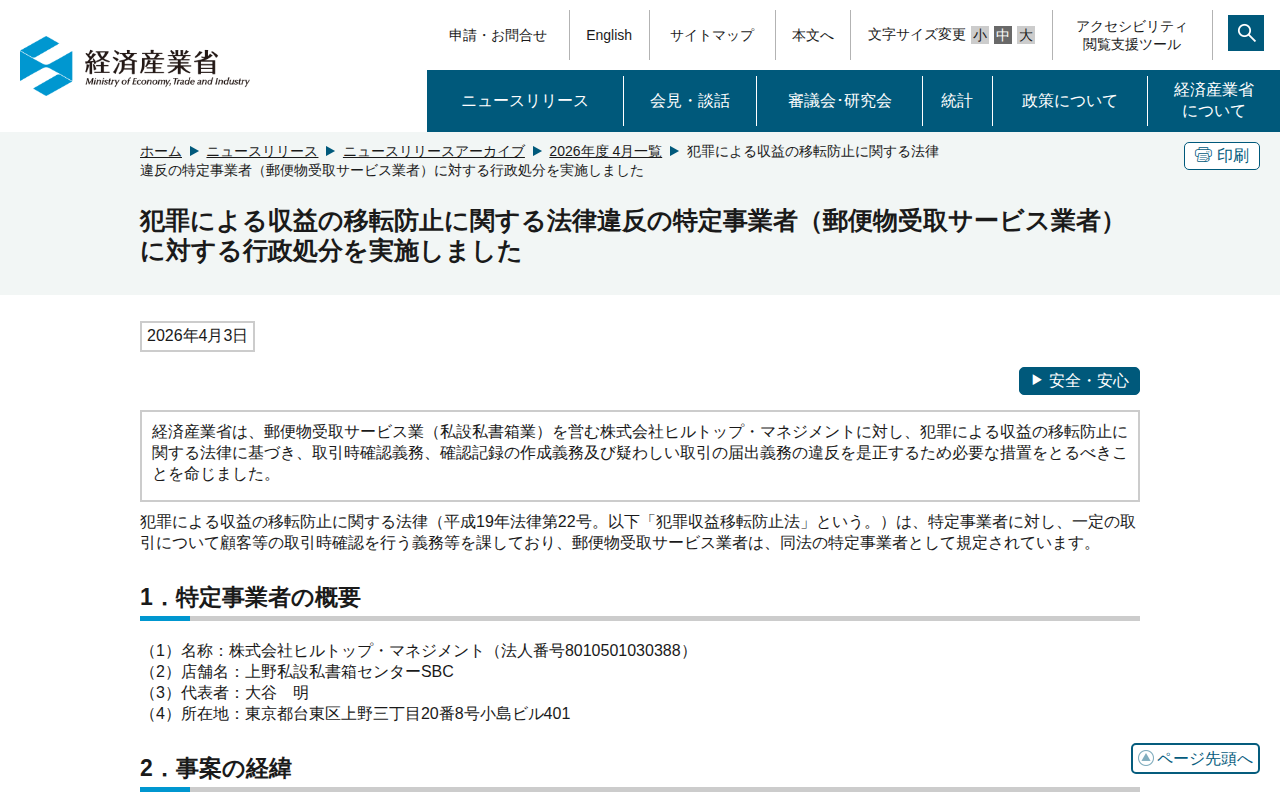Open the 経済産業省について menu
Screen dimensions: 1280x800
coord(1214,101)
